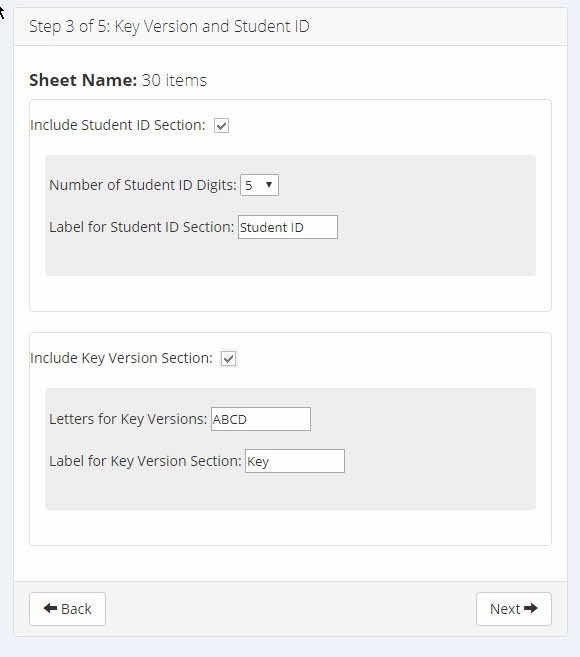Click the Label for Student ID Section caption
Screen dimensions: 580x657
tap(142, 227)
